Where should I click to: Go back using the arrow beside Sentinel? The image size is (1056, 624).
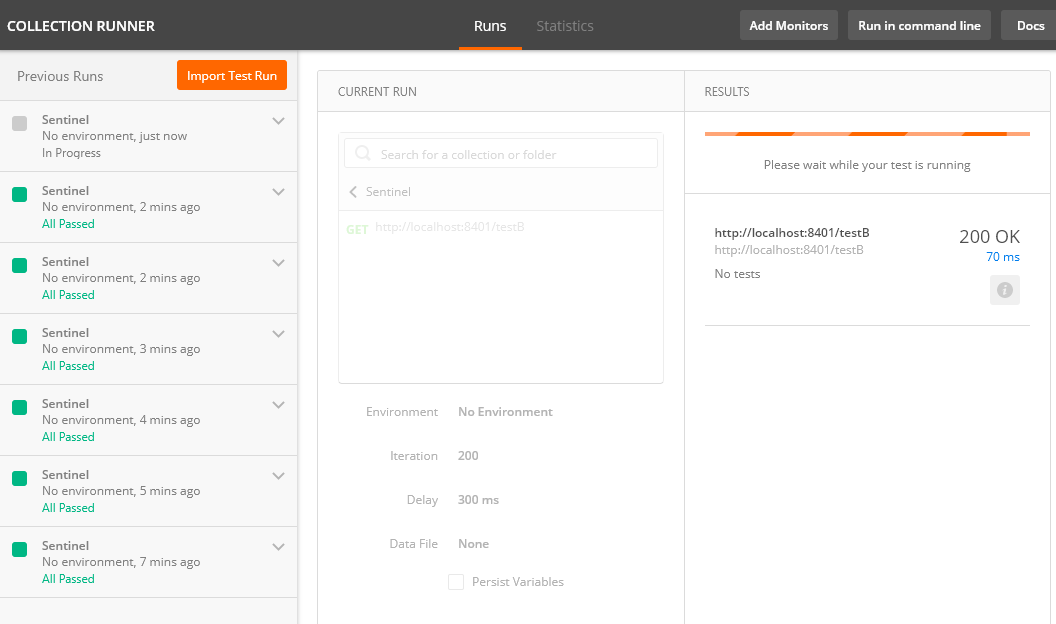tap(353, 192)
